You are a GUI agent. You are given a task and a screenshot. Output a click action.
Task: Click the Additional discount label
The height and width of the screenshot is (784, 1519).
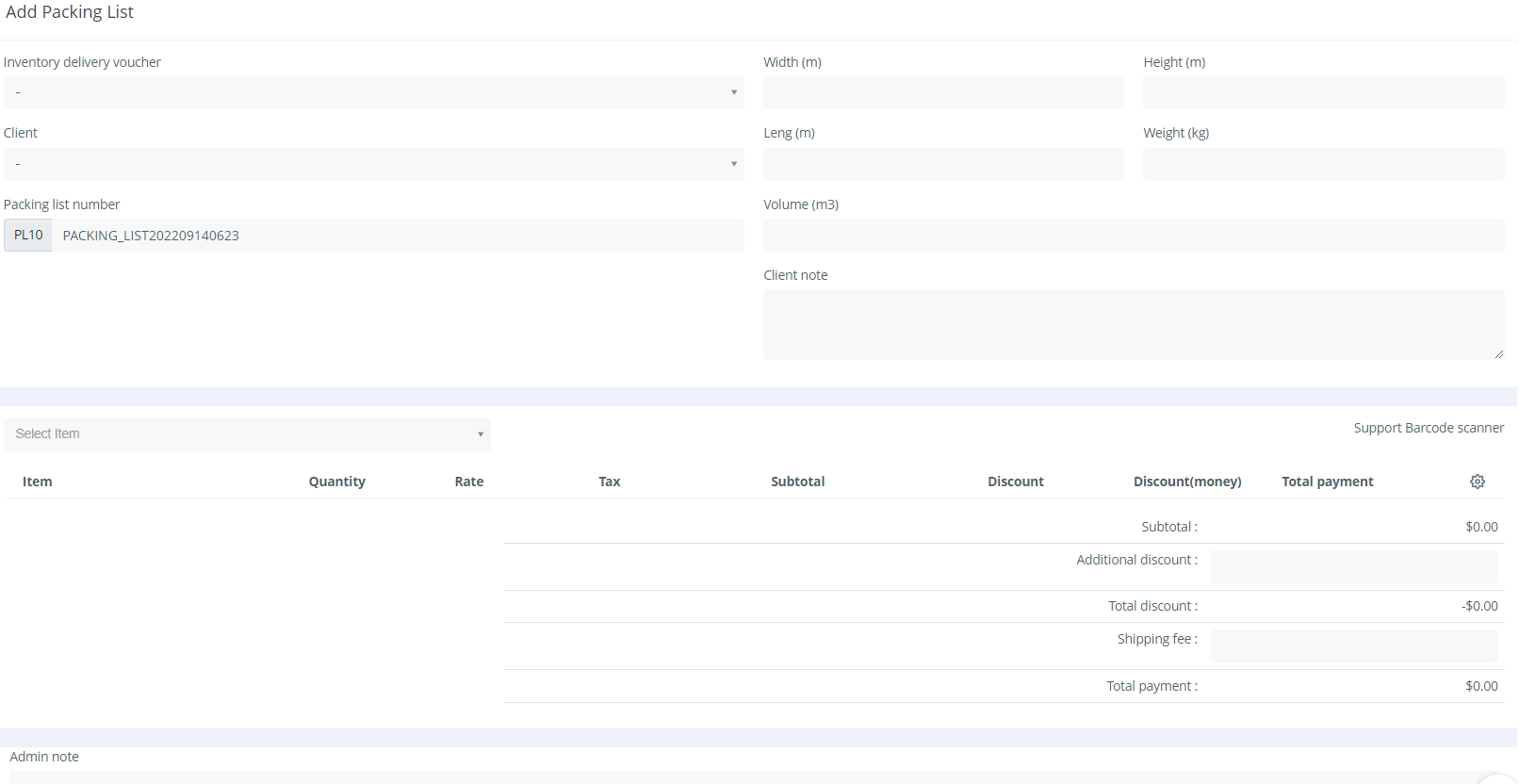1137,560
